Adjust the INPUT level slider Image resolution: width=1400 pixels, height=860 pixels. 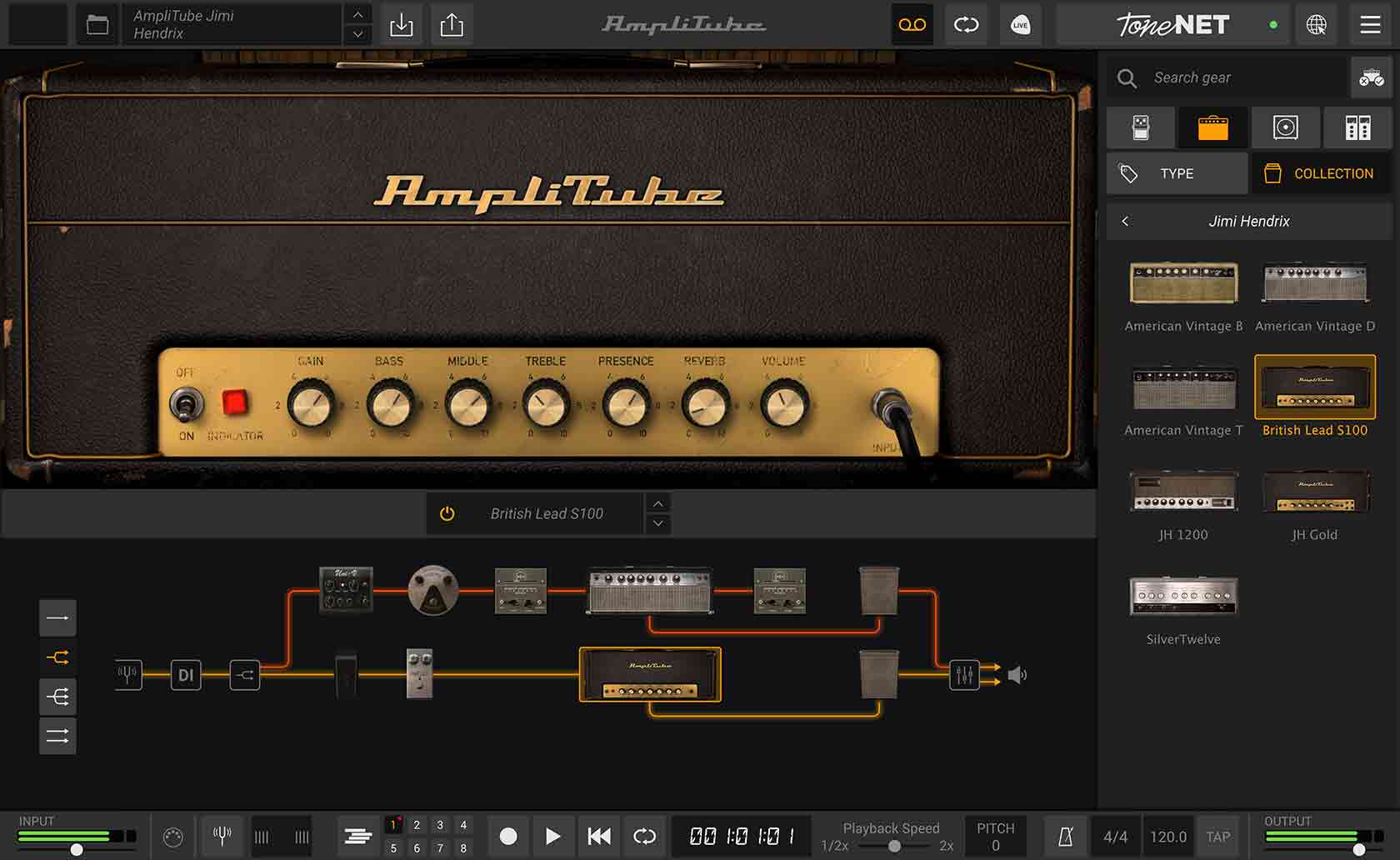[x=77, y=850]
